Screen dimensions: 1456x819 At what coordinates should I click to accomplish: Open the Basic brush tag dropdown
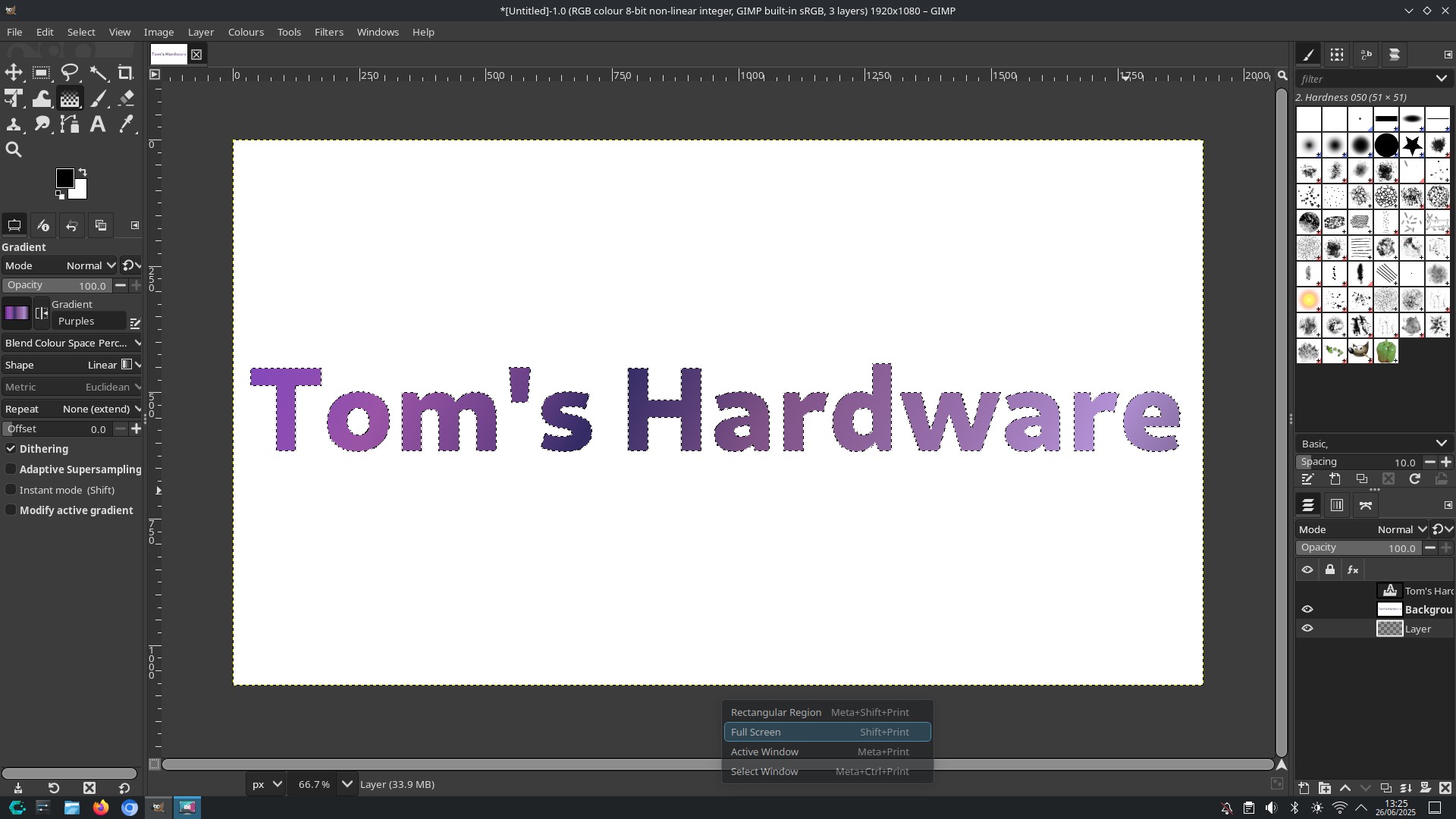point(1441,444)
